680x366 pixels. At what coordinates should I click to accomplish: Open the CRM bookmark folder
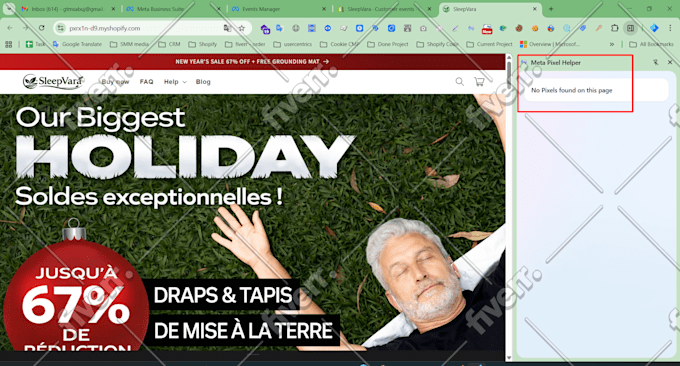tap(169, 44)
